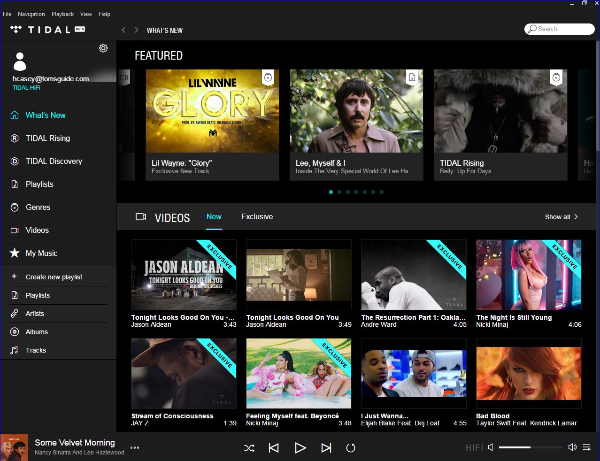The height and width of the screenshot is (461, 600).
Task: Open the play queue icon
Action: (588, 448)
